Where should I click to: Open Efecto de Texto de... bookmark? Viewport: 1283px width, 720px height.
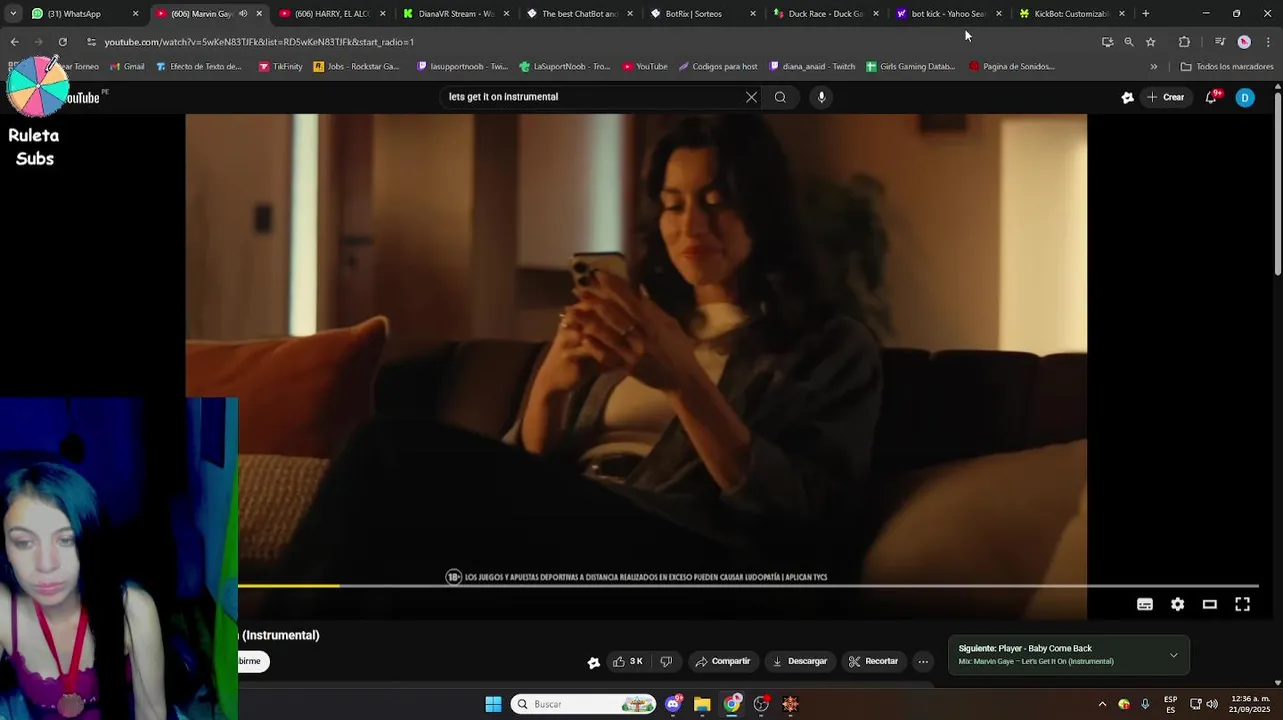pos(197,67)
